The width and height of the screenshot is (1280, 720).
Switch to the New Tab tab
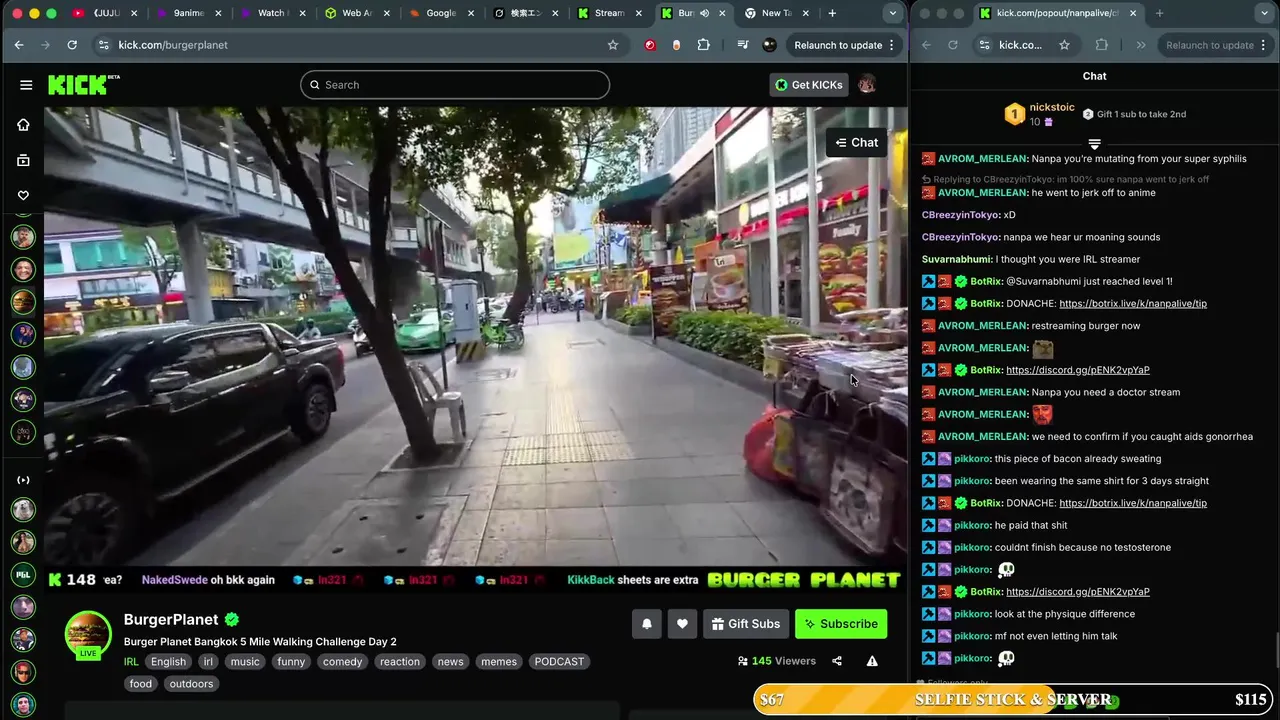[776, 13]
